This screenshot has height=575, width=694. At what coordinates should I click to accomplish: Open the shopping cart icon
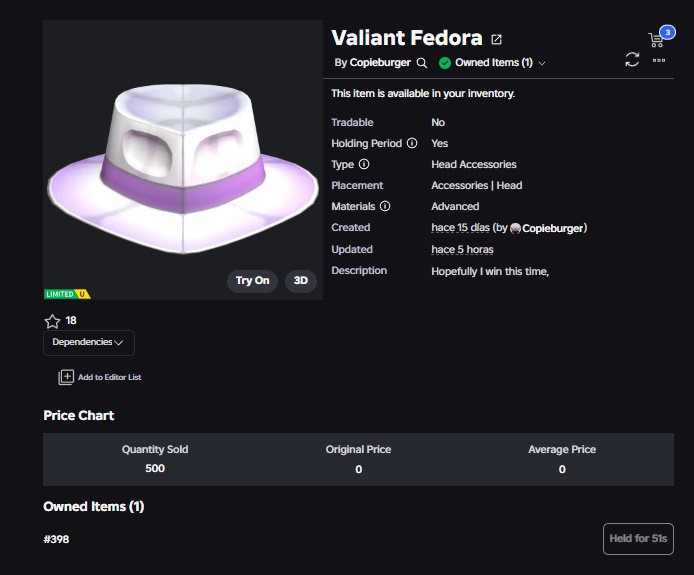(x=656, y=40)
